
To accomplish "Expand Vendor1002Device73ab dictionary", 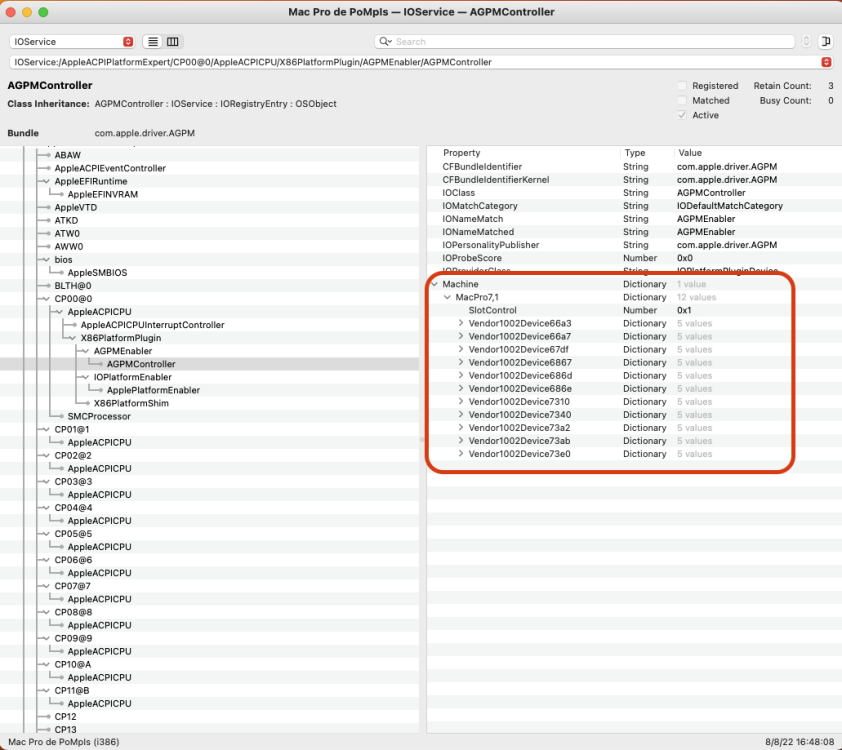I will pyautogui.click(x=461, y=441).
